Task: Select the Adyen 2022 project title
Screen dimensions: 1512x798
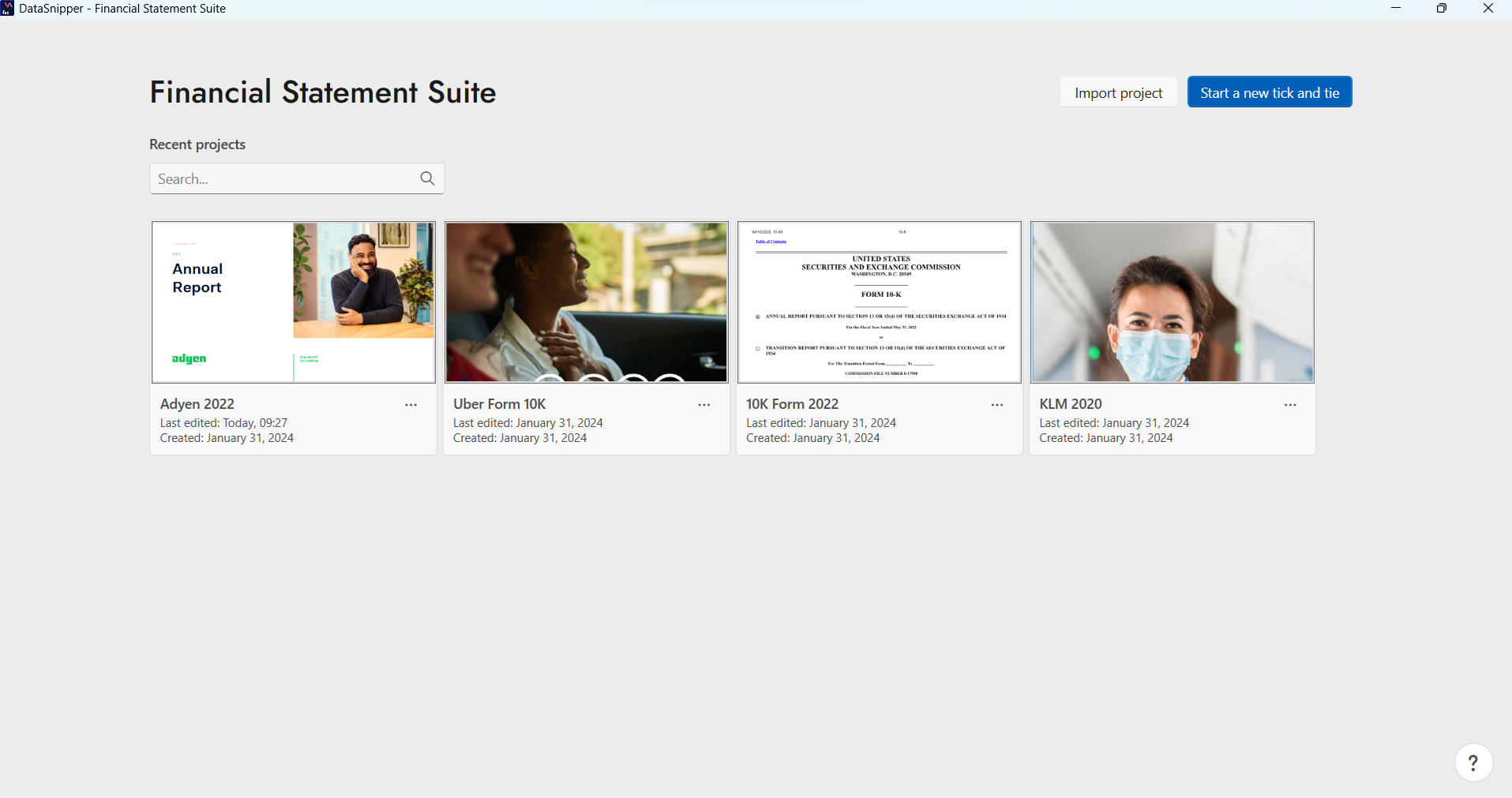Action: click(x=197, y=404)
